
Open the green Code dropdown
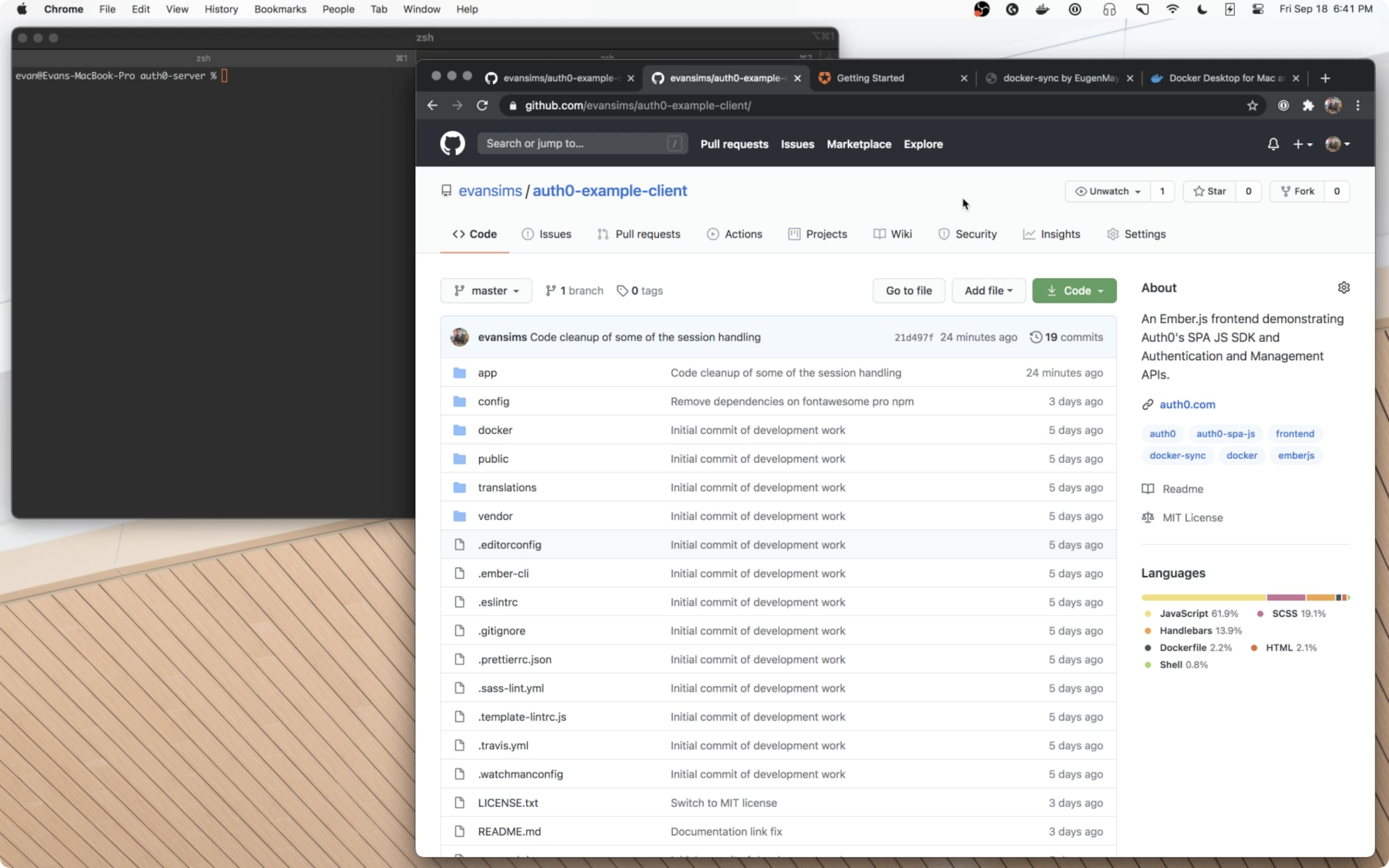click(x=1074, y=290)
